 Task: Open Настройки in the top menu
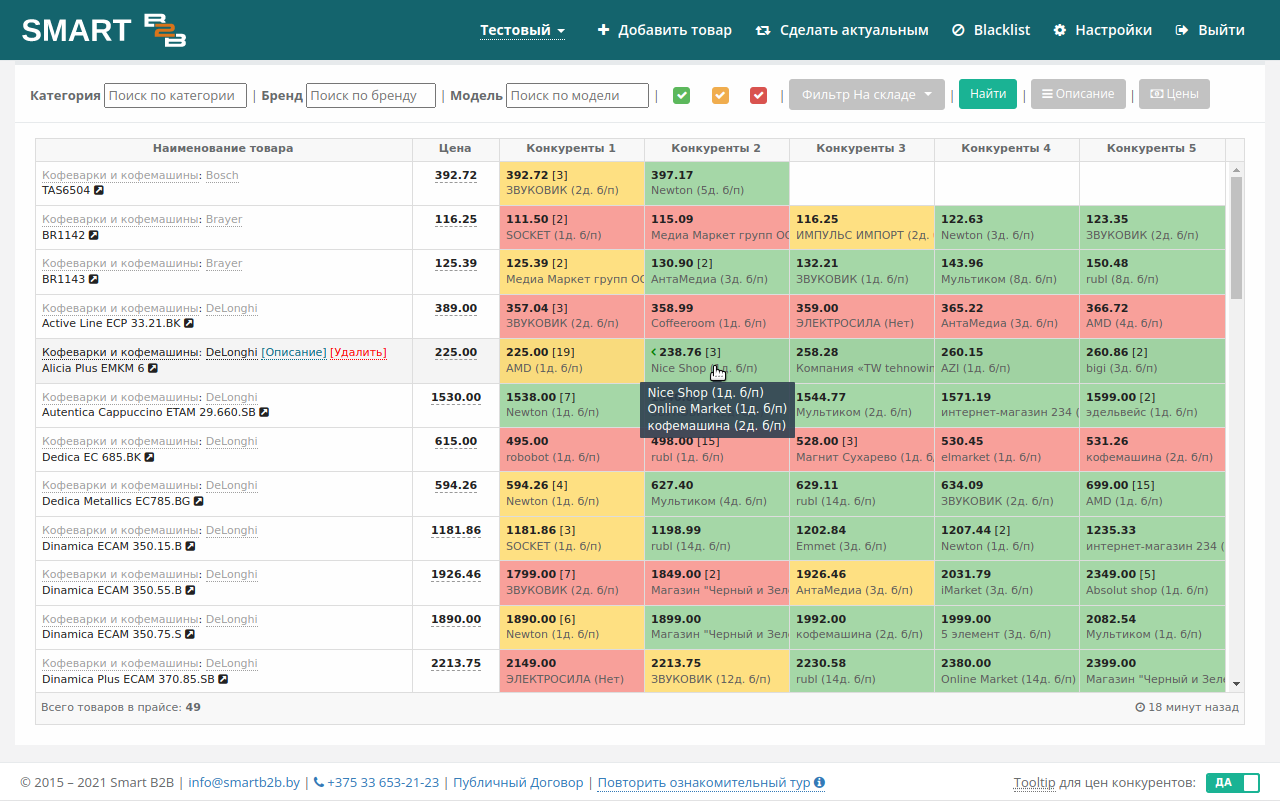tap(1103, 31)
